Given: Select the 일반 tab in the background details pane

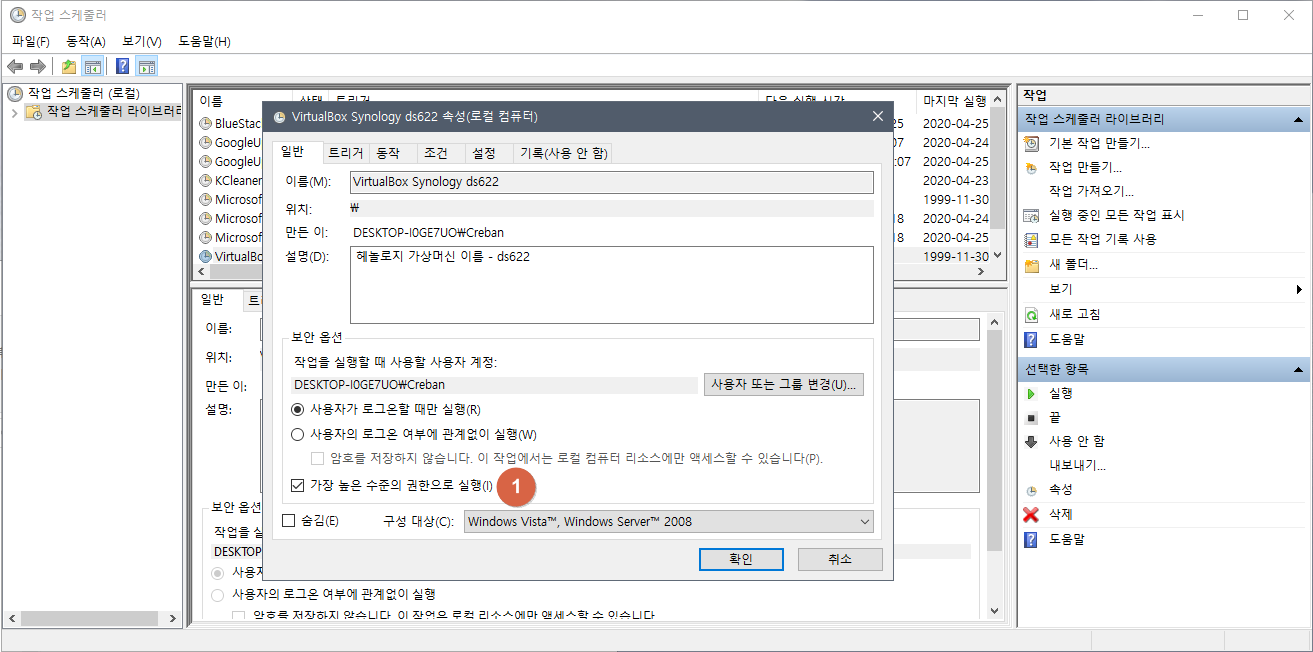Looking at the screenshot, I should (213, 300).
